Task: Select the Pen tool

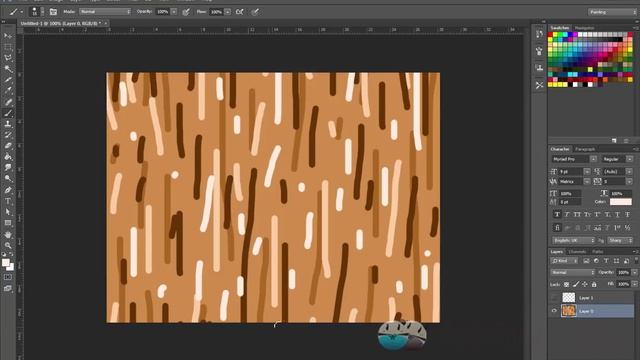Action: point(8,190)
